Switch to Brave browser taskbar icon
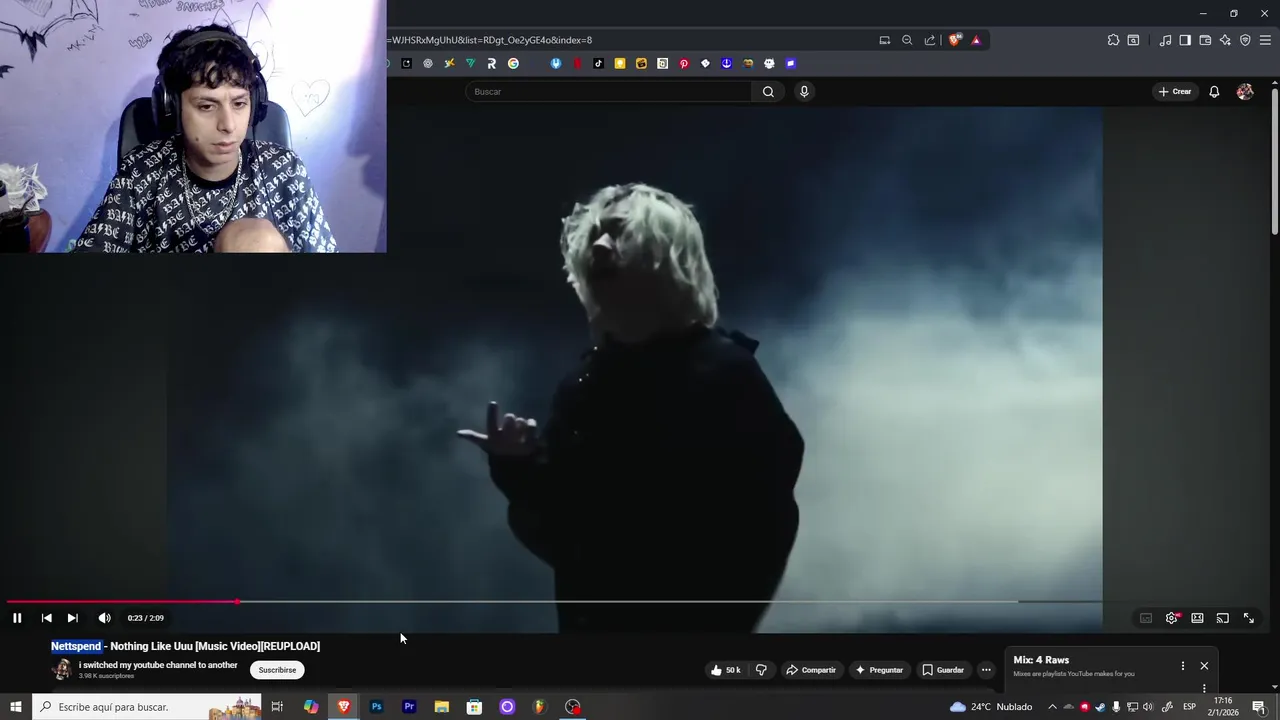The width and height of the screenshot is (1280, 720). tap(344, 707)
